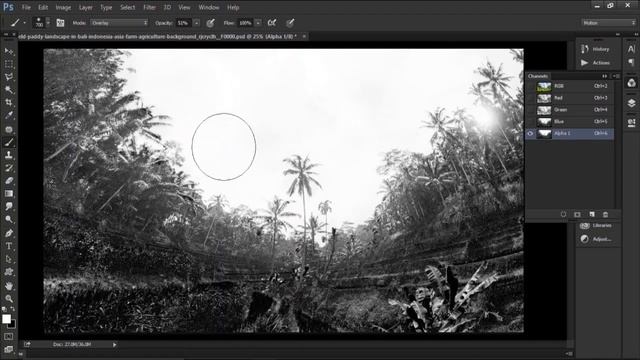Open the Filter menu
640x360 pixels.
point(149,7)
